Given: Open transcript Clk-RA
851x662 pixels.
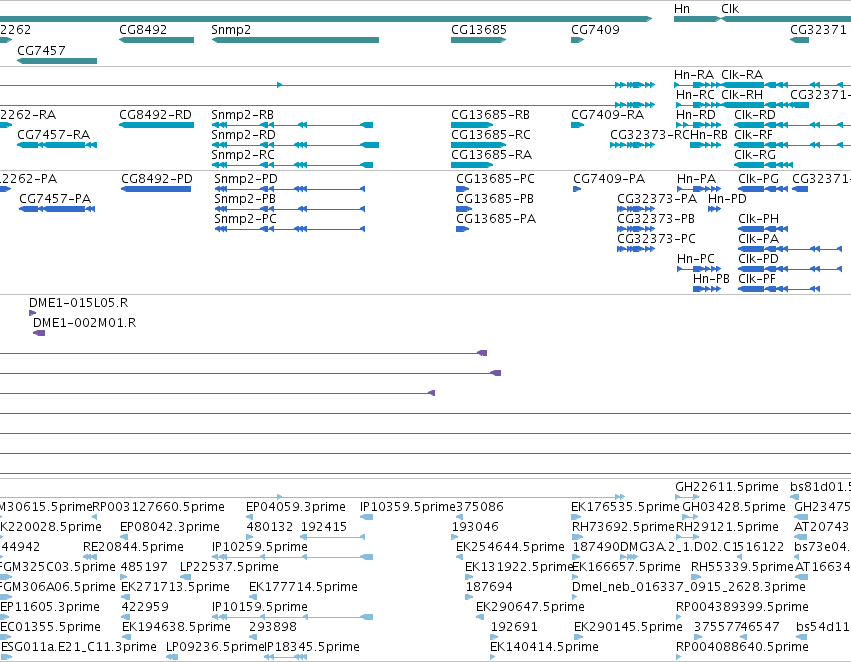Looking at the screenshot, I should point(742,75).
